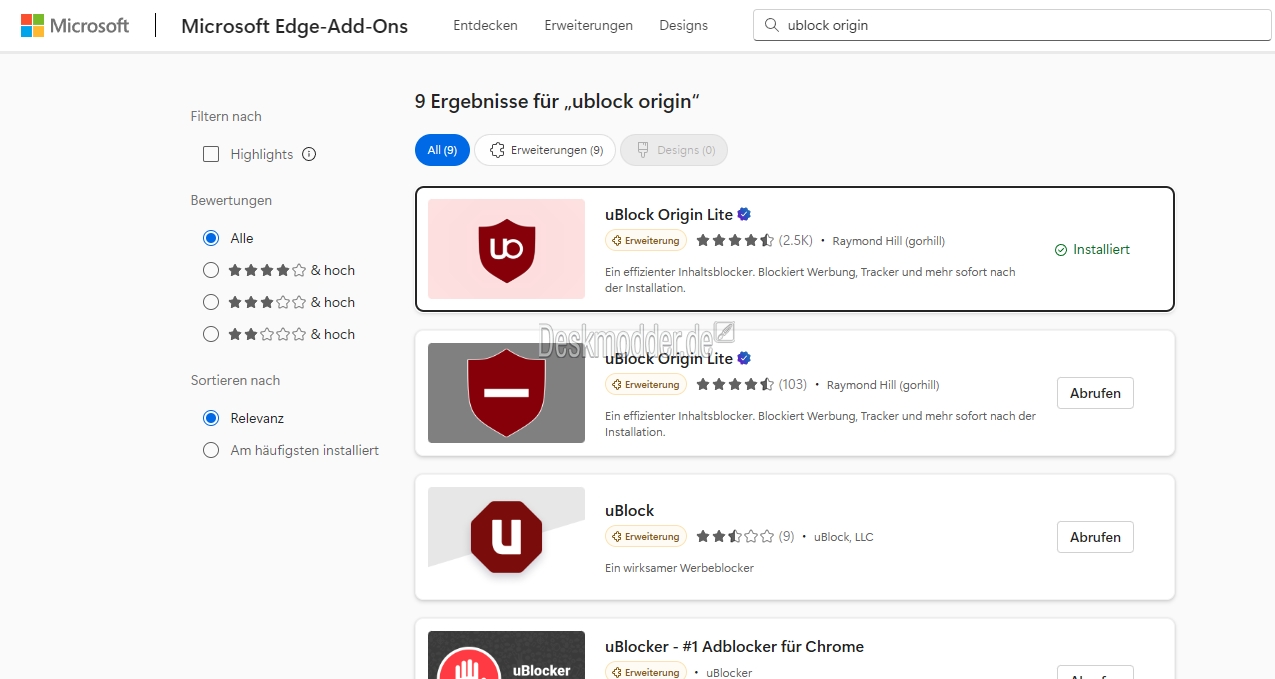Click star rating with (9) reviews
The height and width of the screenshot is (679, 1275).
point(735,537)
